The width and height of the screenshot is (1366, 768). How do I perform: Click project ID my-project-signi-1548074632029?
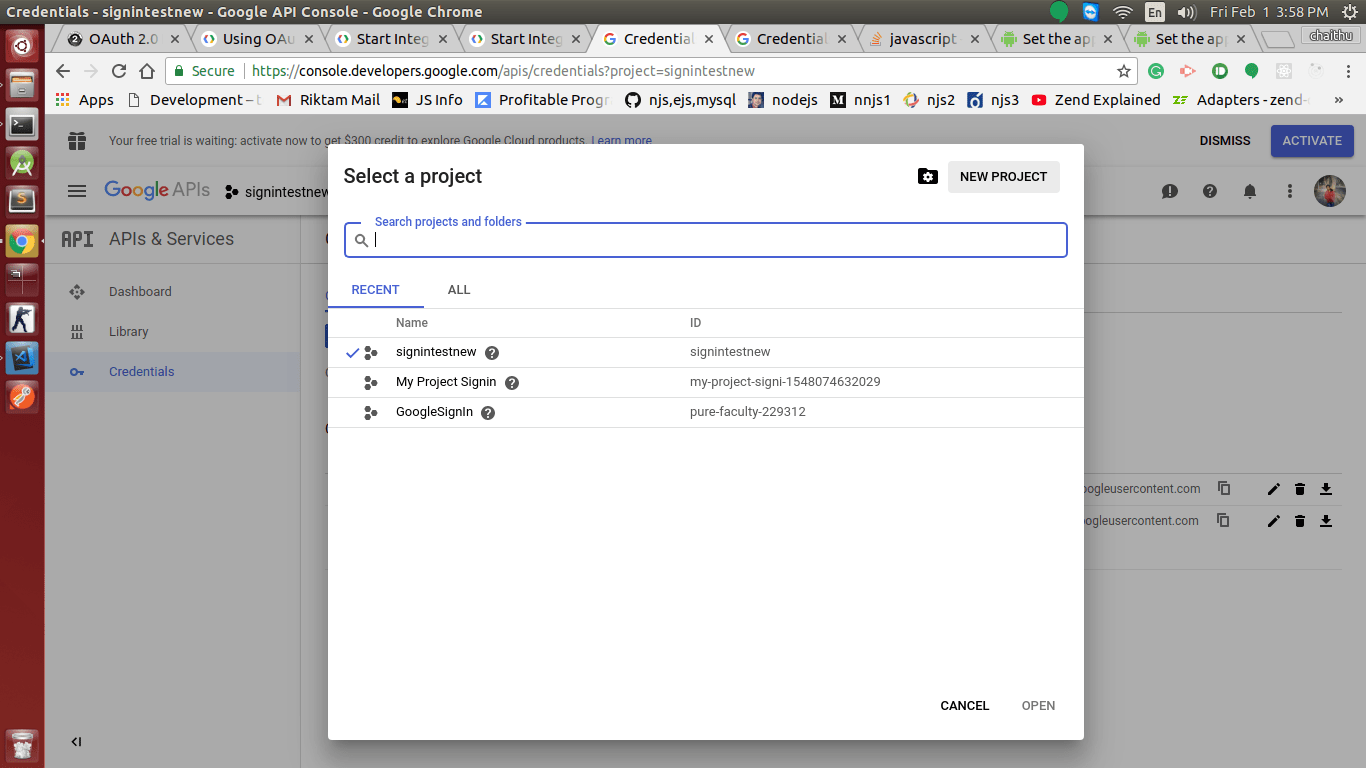pos(785,382)
